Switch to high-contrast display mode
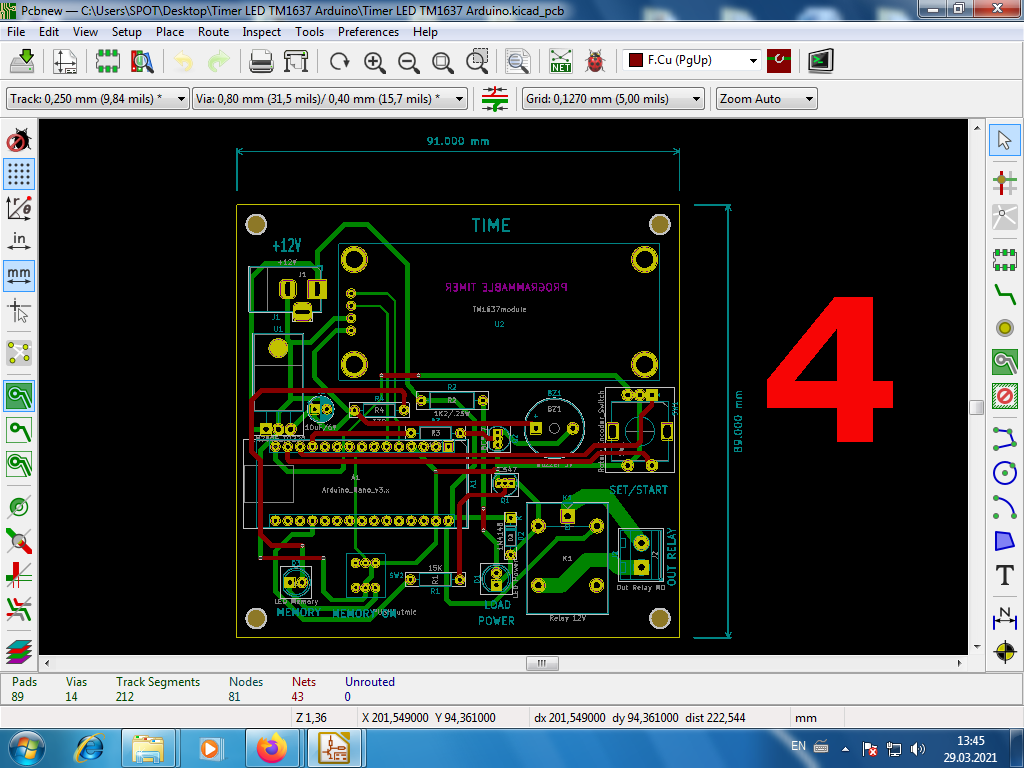1024x768 pixels. [19, 612]
